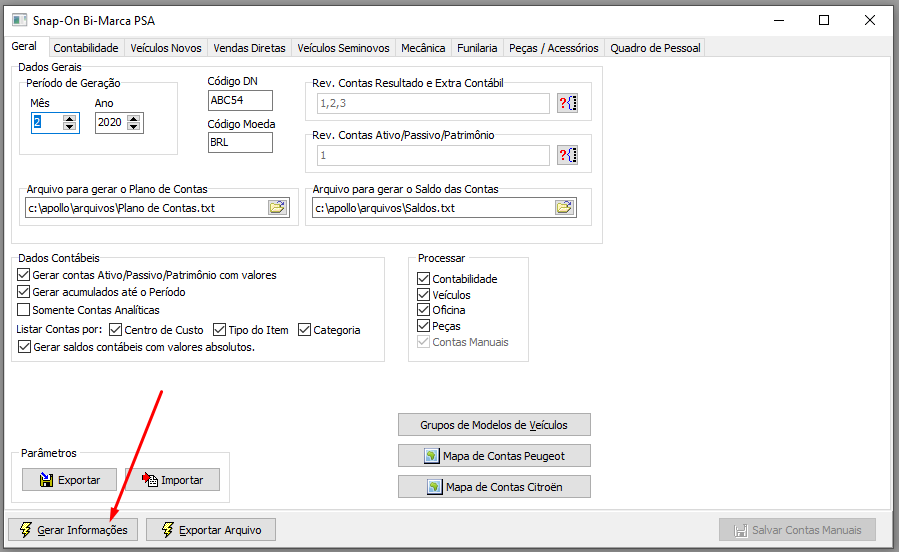Viewport: 899px width, 552px height.
Task: Close the Snap-On Bi-Marca PSA window
Action: coord(870,21)
